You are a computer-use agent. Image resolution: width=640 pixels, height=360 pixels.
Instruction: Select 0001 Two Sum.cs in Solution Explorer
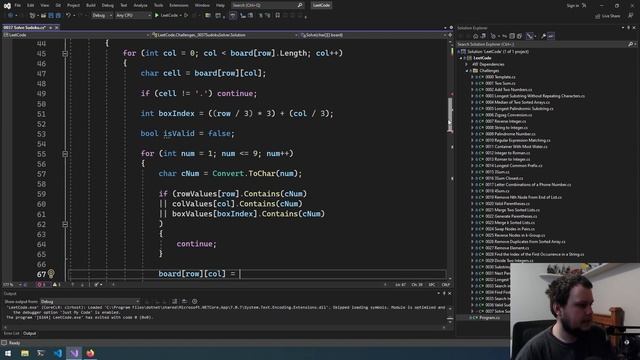point(500,83)
